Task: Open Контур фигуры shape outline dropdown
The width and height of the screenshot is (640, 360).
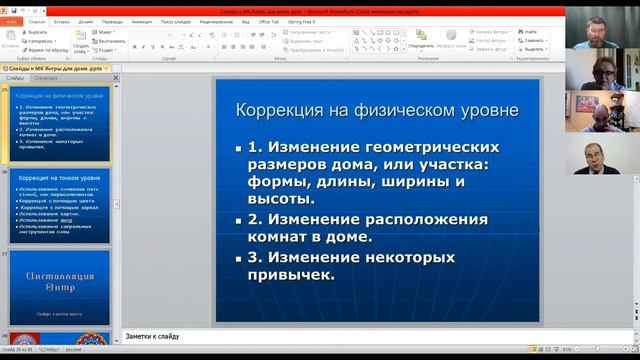Action: tap(489, 41)
